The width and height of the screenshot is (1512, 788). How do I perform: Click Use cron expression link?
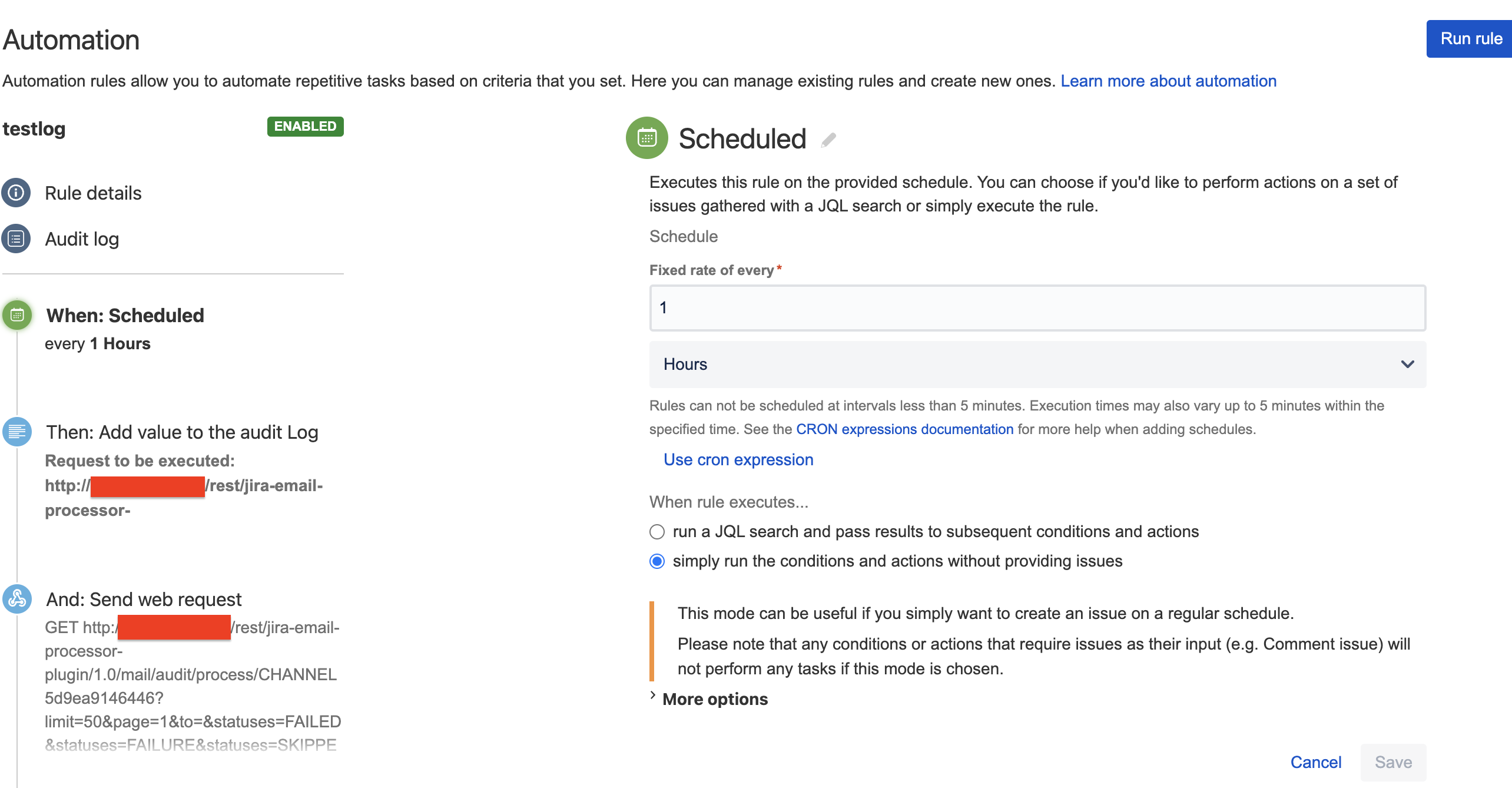[738, 459]
